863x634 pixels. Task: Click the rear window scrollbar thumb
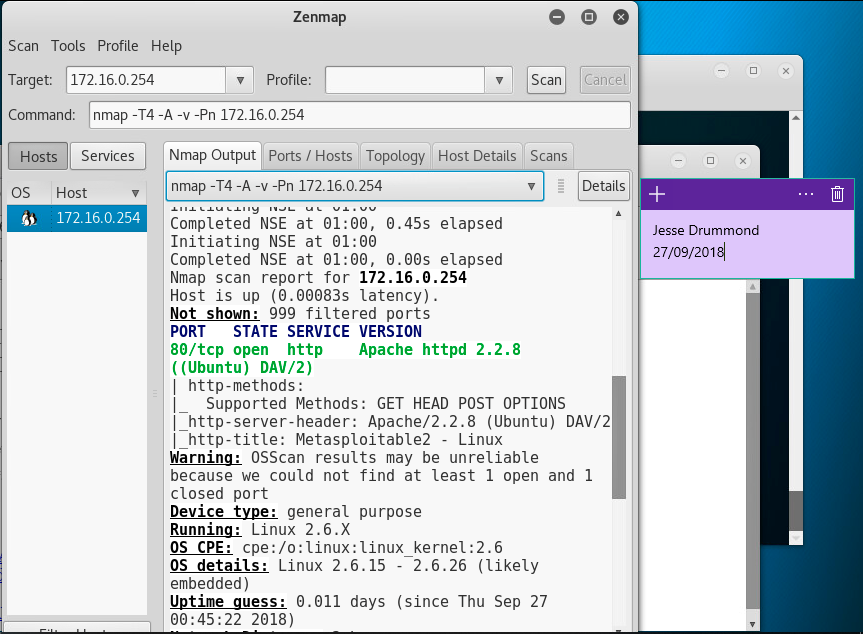(796, 511)
